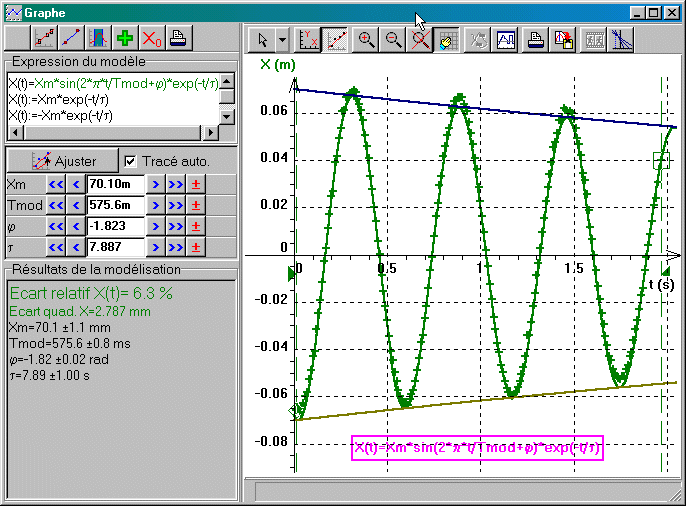Toggle the ± sign button for Xm

pos(196,184)
